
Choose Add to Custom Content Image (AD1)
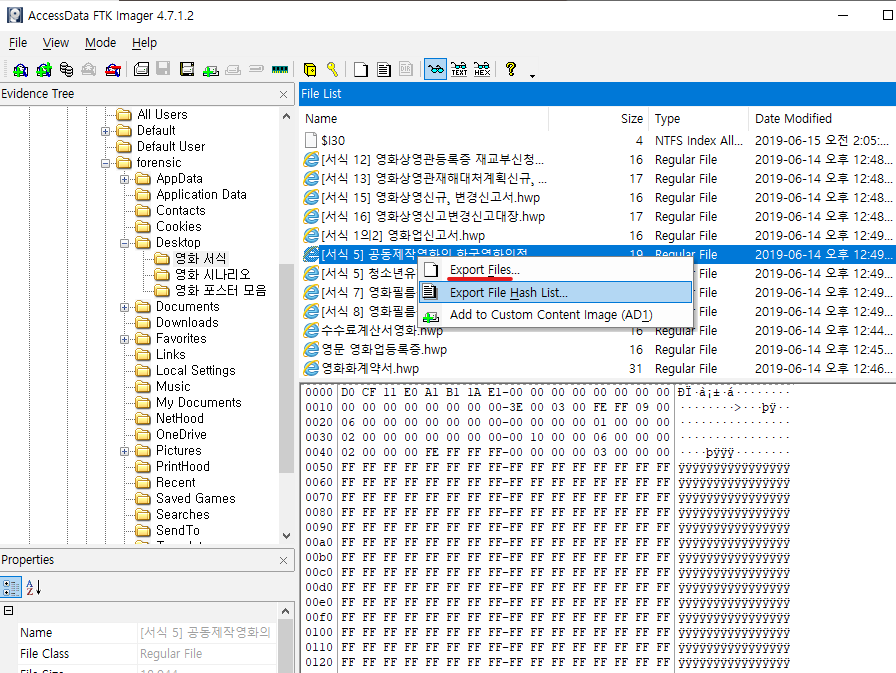[x=555, y=315]
